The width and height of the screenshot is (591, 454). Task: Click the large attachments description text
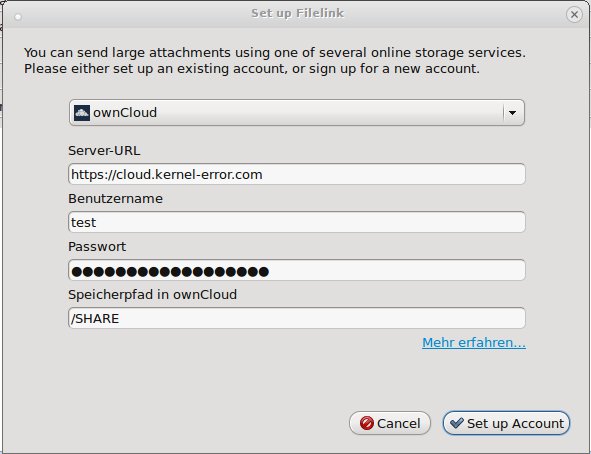[x=275, y=61]
